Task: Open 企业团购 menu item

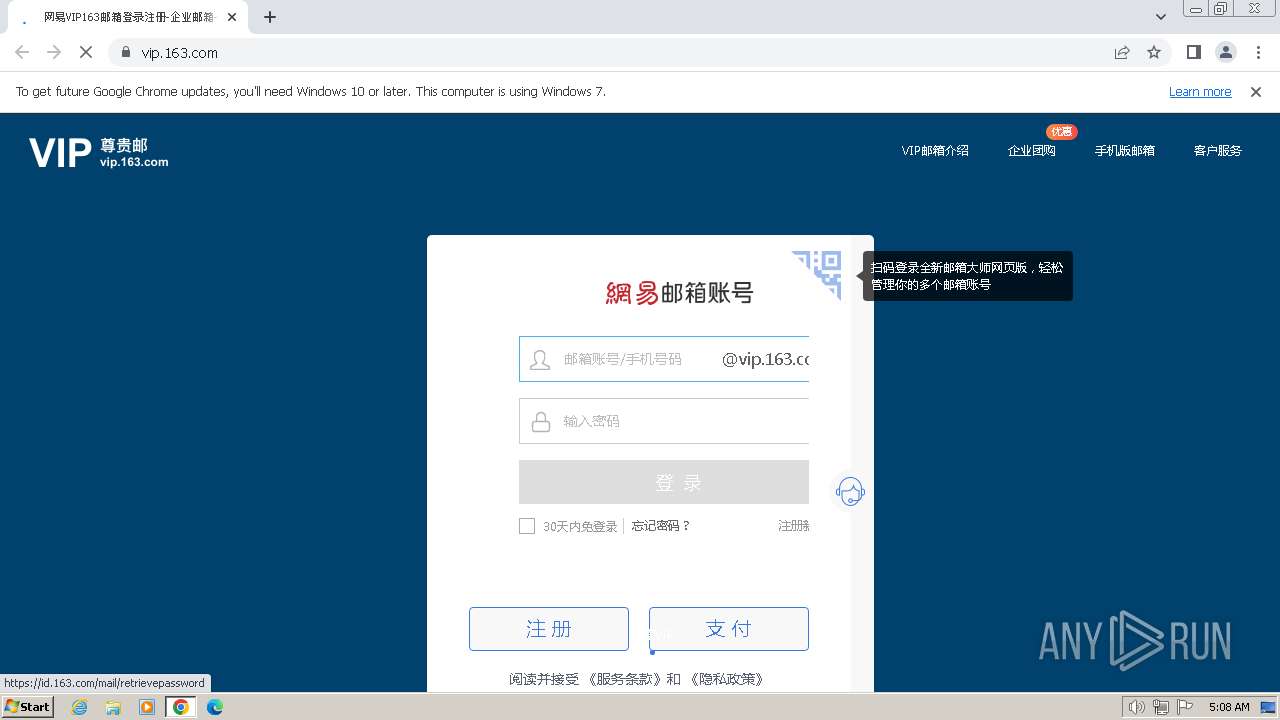Action: (x=1032, y=151)
